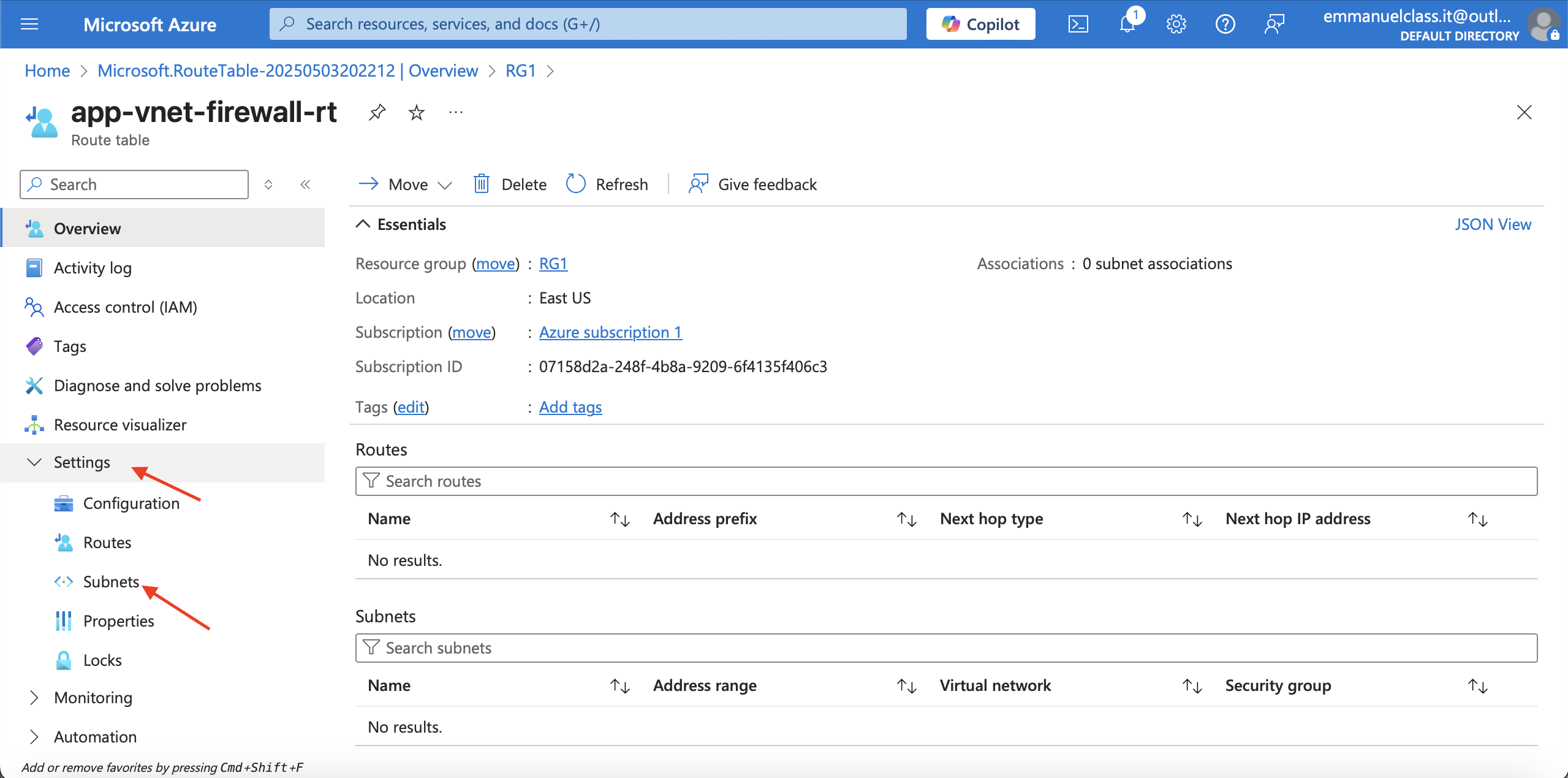Focus the left menu Search box
1568x778 pixels.
pyautogui.click(x=134, y=185)
